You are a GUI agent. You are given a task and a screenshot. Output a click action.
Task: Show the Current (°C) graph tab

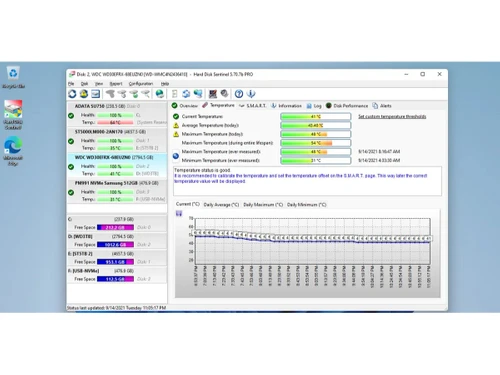tap(188, 204)
